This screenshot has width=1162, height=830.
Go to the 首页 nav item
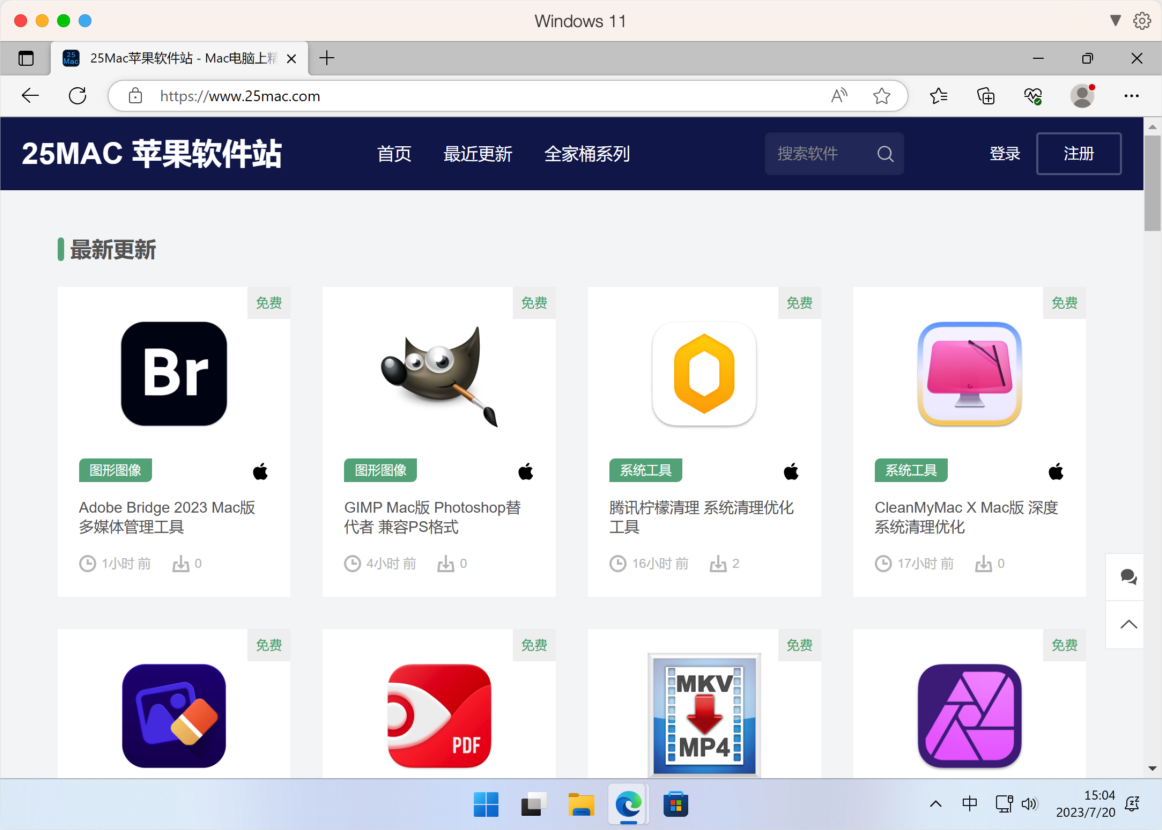point(394,153)
